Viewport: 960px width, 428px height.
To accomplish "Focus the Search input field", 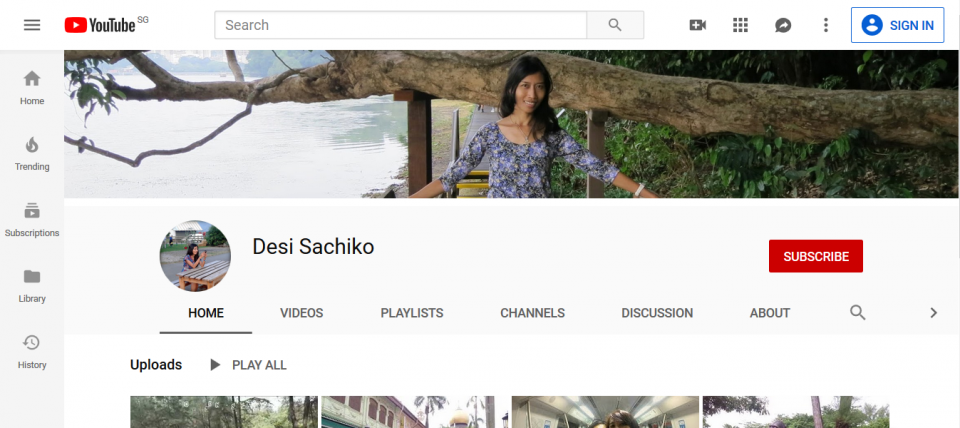I will (x=400, y=25).
